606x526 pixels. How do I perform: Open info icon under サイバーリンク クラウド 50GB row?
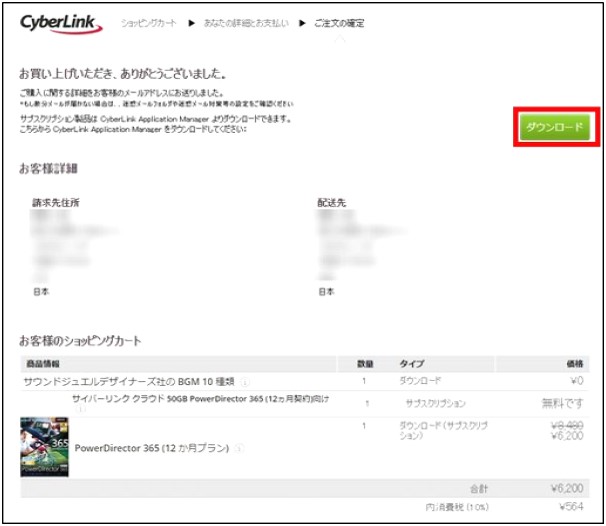click(x=80, y=409)
